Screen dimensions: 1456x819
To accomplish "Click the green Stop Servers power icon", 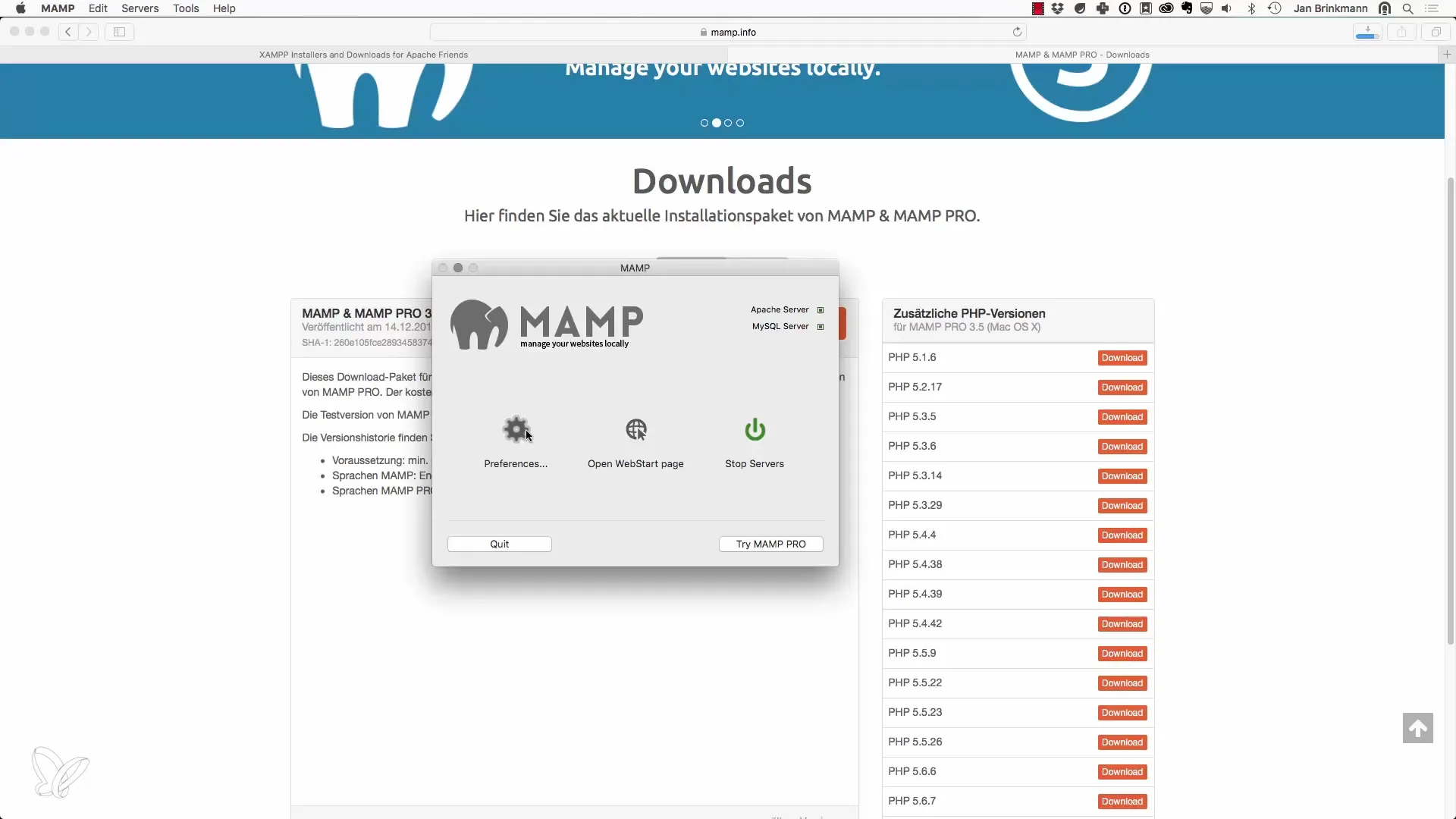I will pos(755,429).
